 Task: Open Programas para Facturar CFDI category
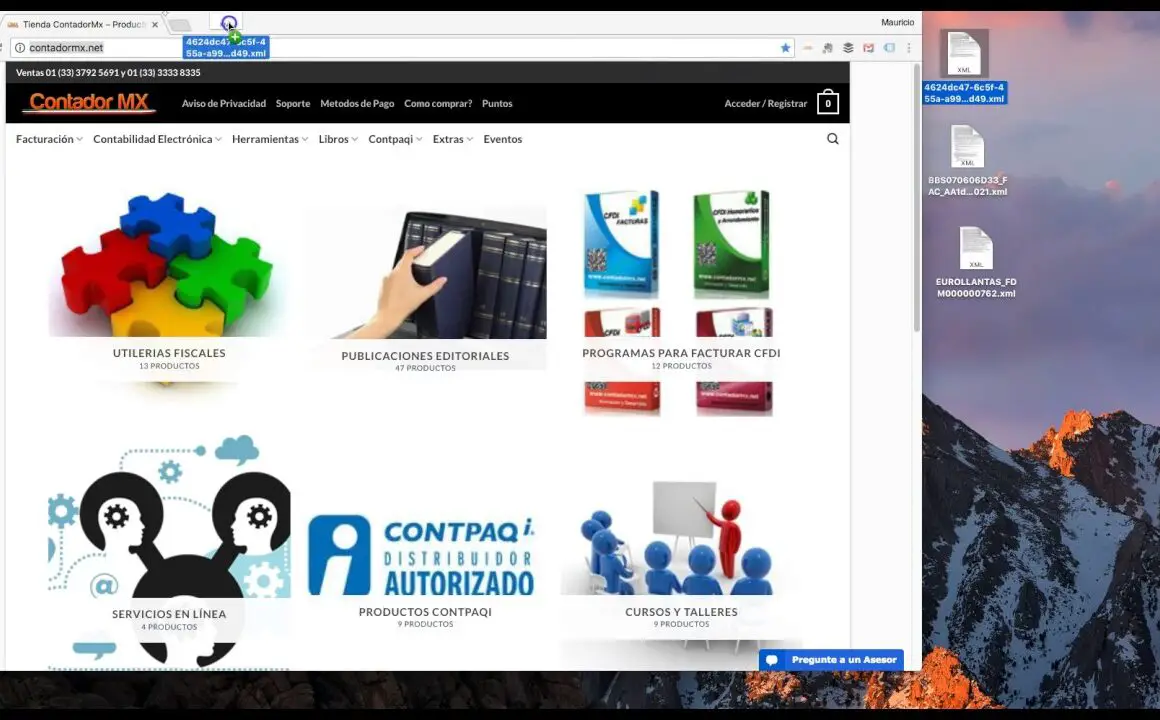point(681,302)
